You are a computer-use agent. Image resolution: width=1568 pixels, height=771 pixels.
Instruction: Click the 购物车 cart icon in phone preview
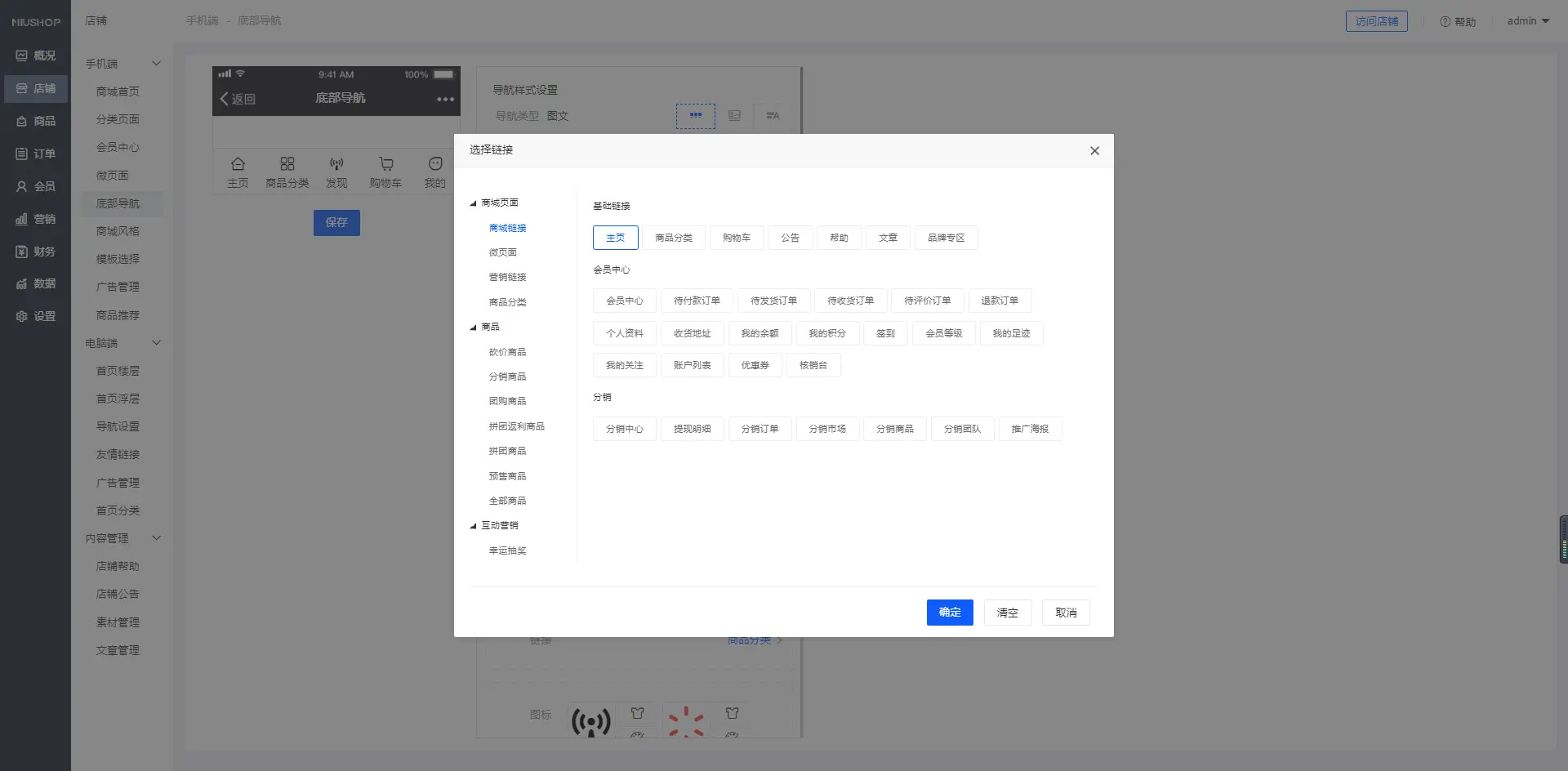point(385,164)
